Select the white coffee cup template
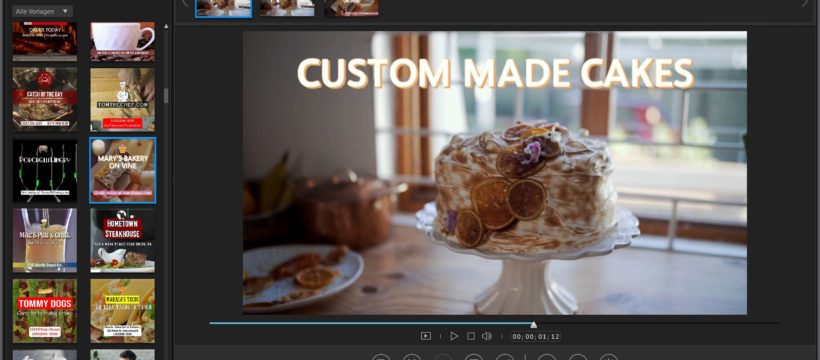The height and width of the screenshot is (360, 820). [x=122, y=41]
